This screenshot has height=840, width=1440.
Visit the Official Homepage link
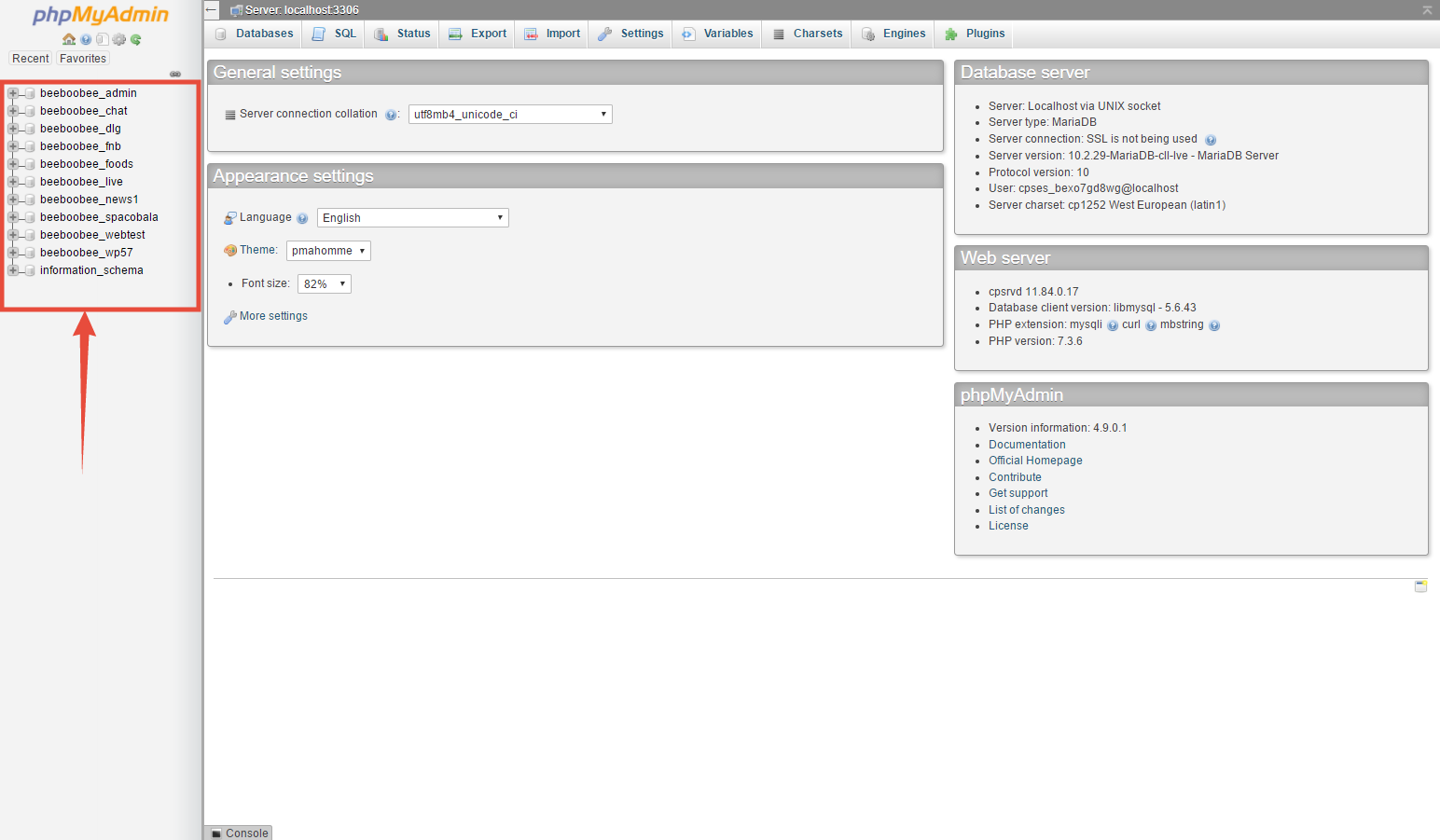pos(1035,461)
